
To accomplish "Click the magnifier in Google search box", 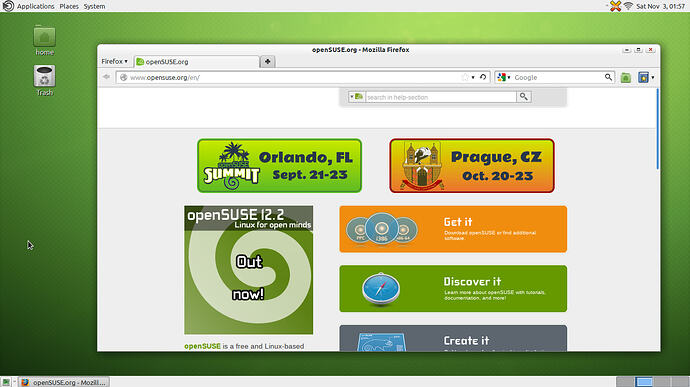I will pos(608,77).
